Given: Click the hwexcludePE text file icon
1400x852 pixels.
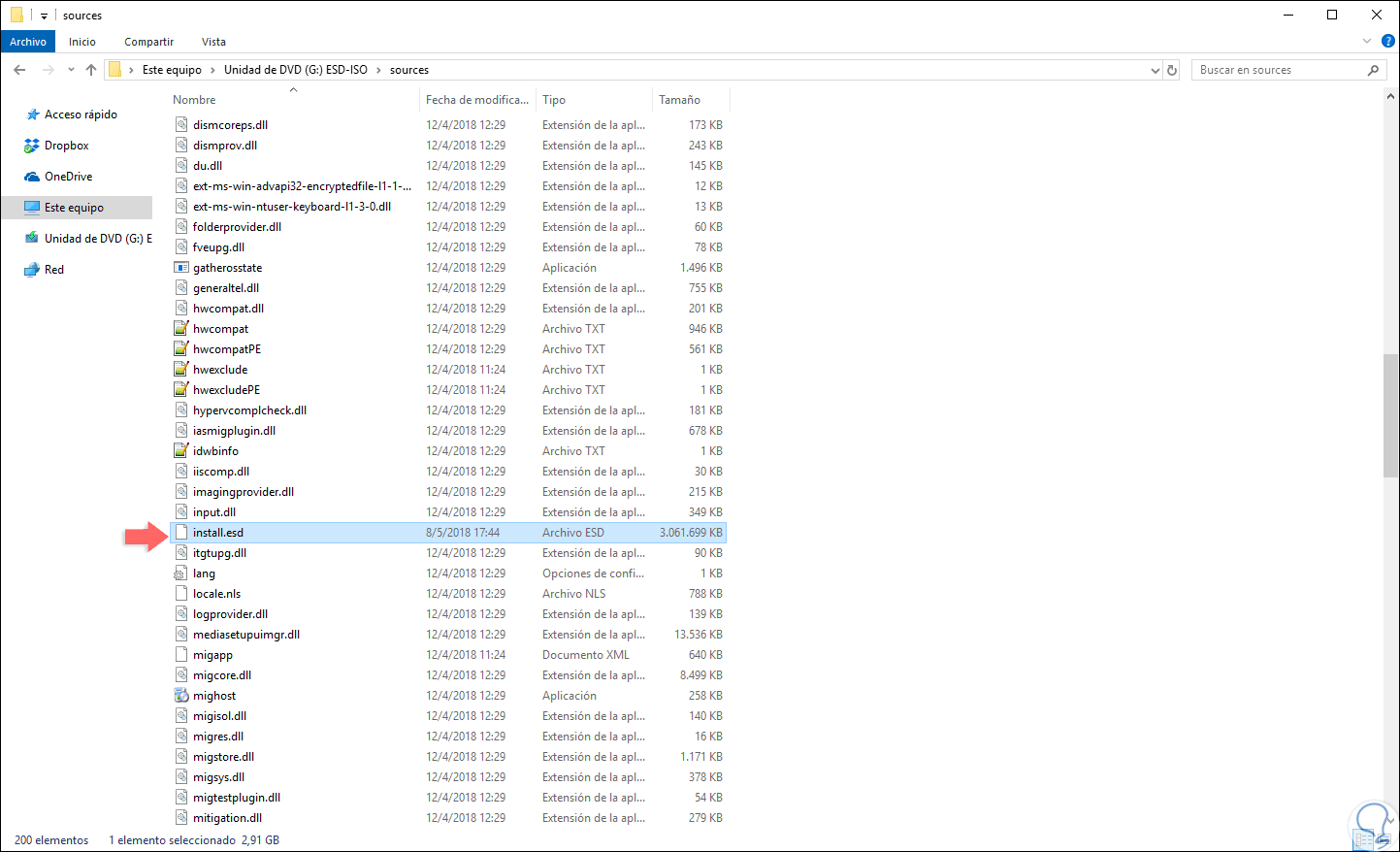Looking at the screenshot, I should tap(180, 390).
